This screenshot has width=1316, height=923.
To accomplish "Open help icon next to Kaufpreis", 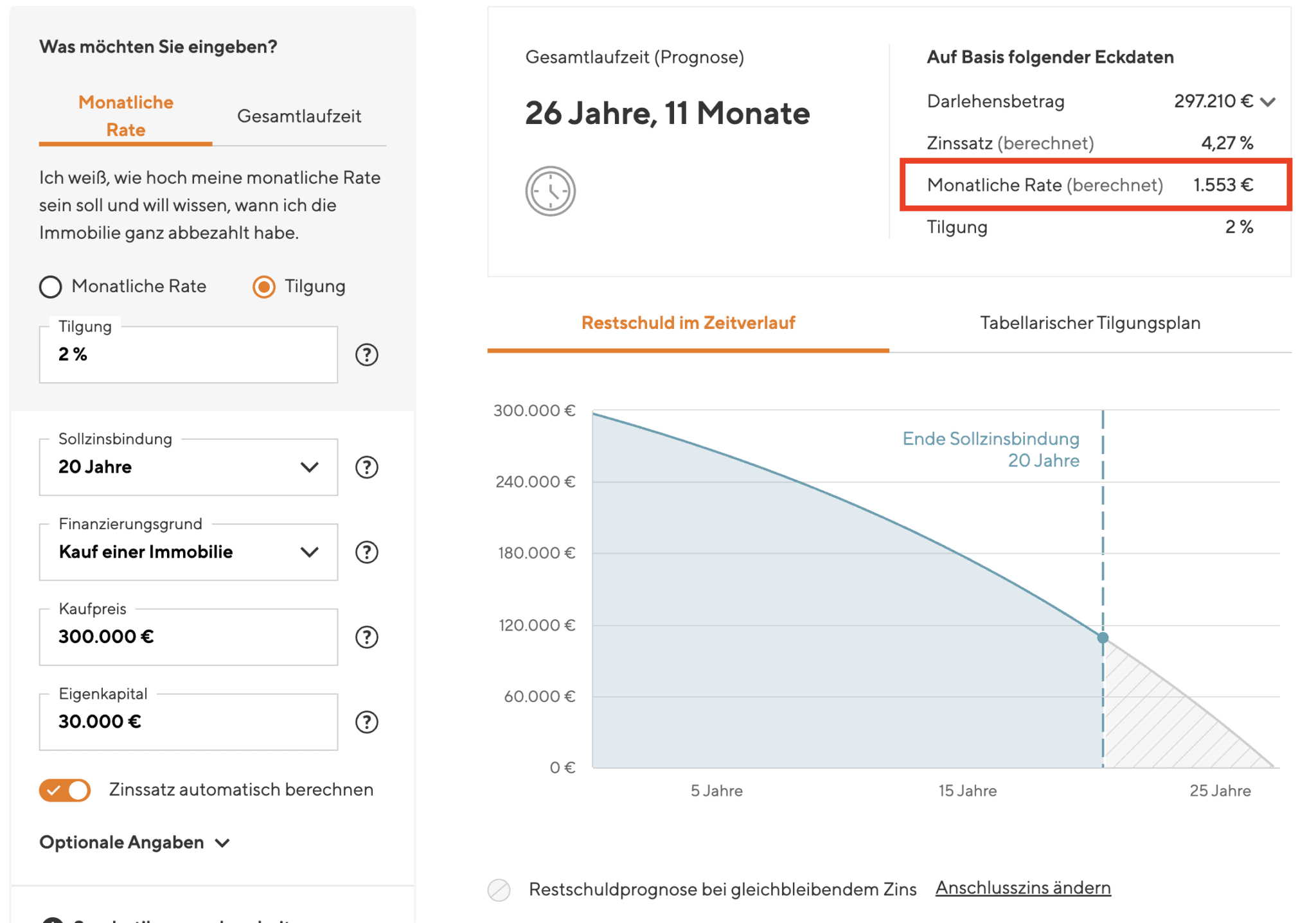I will pyautogui.click(x=366, y=637).
